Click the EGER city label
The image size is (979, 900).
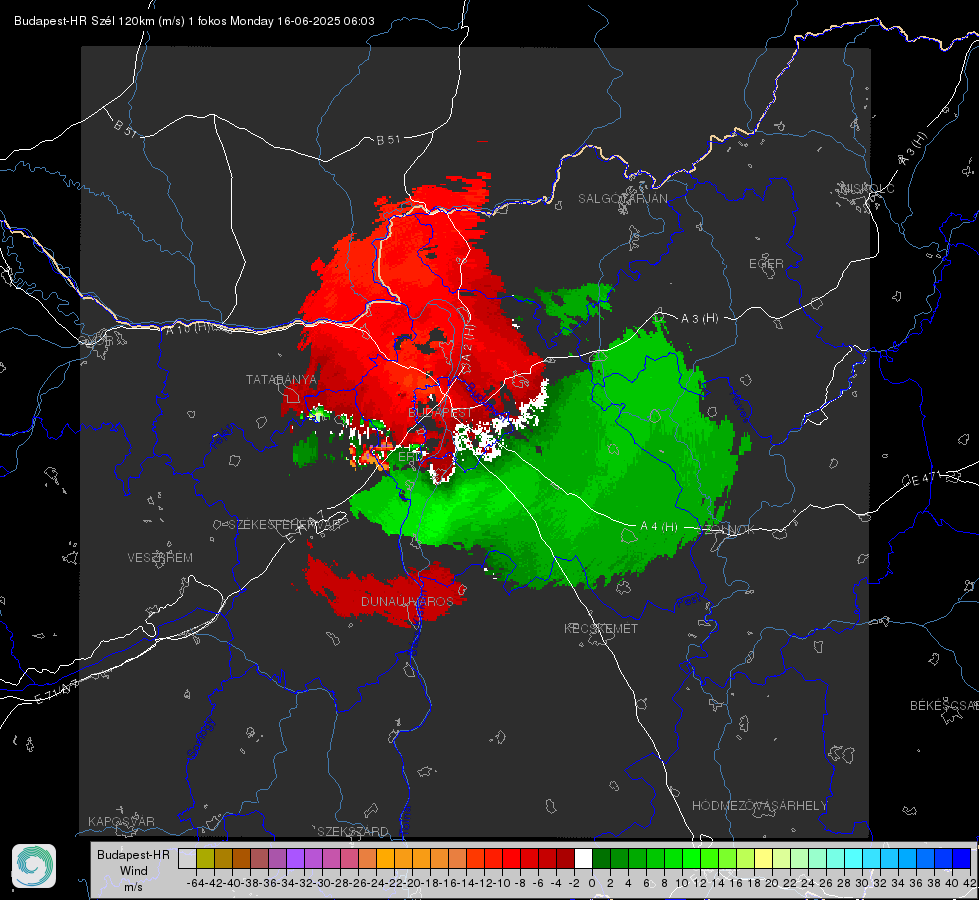[x=766, y=264]
